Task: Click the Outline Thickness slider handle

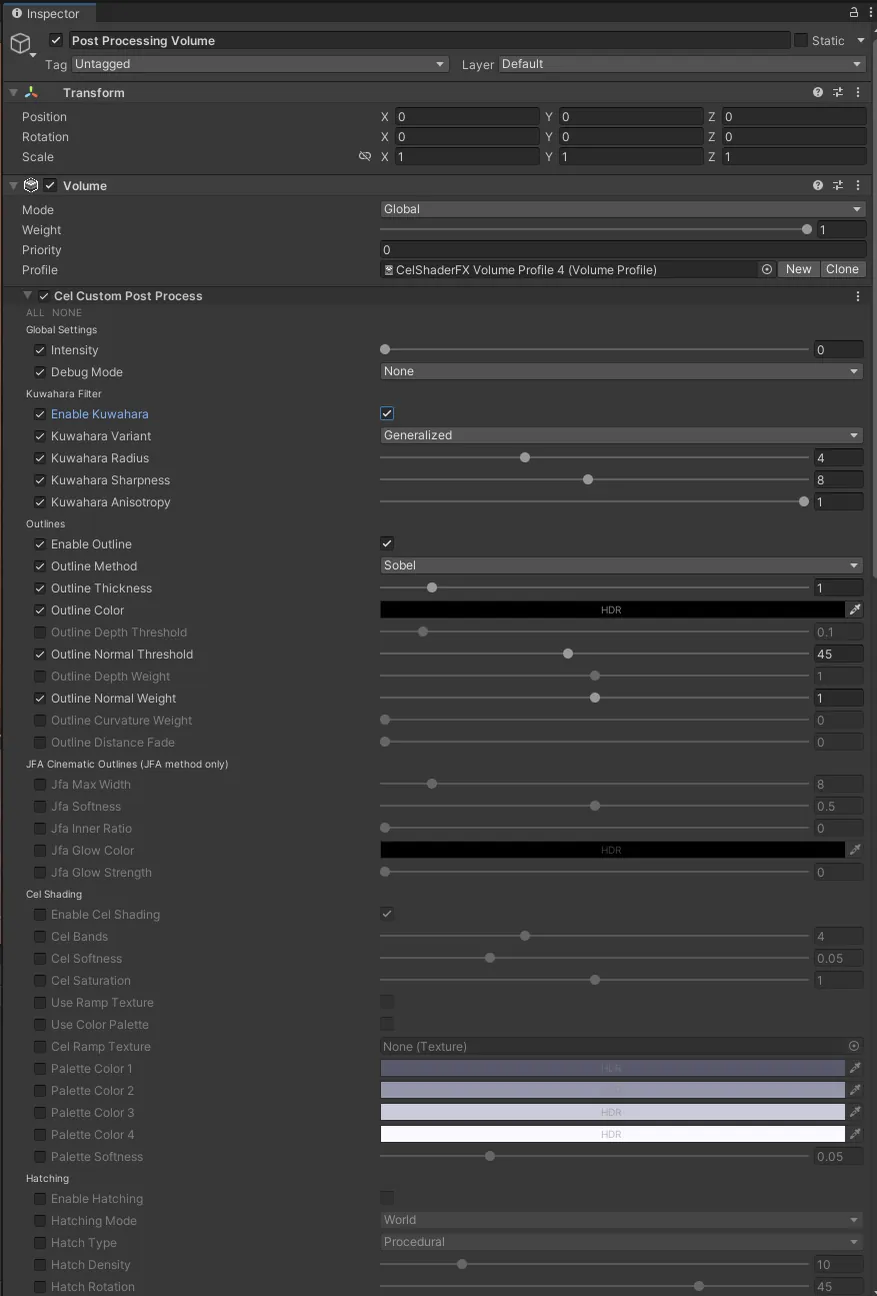Action: [432, 588]
